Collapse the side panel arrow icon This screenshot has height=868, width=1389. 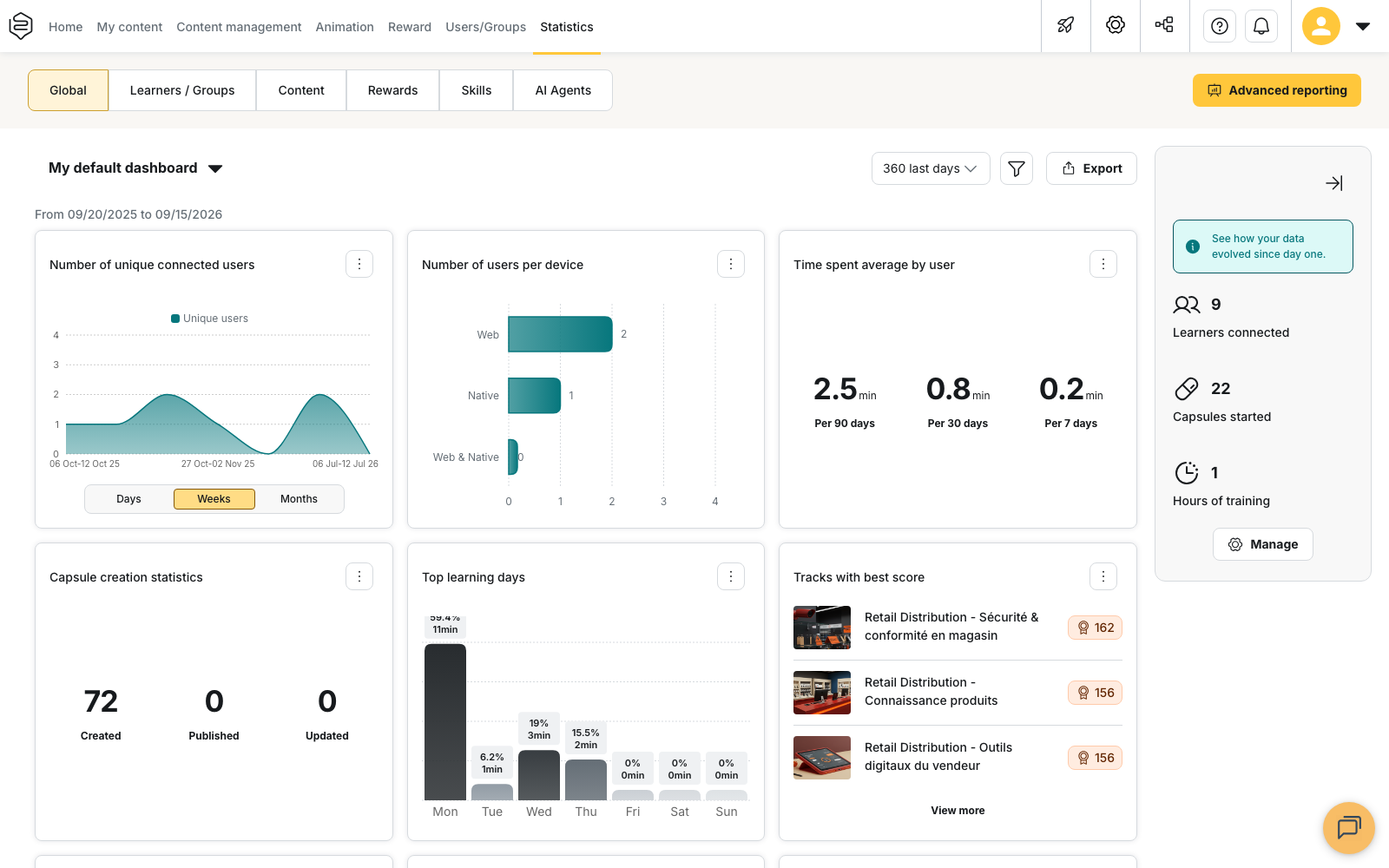(x=1334, y=183)
